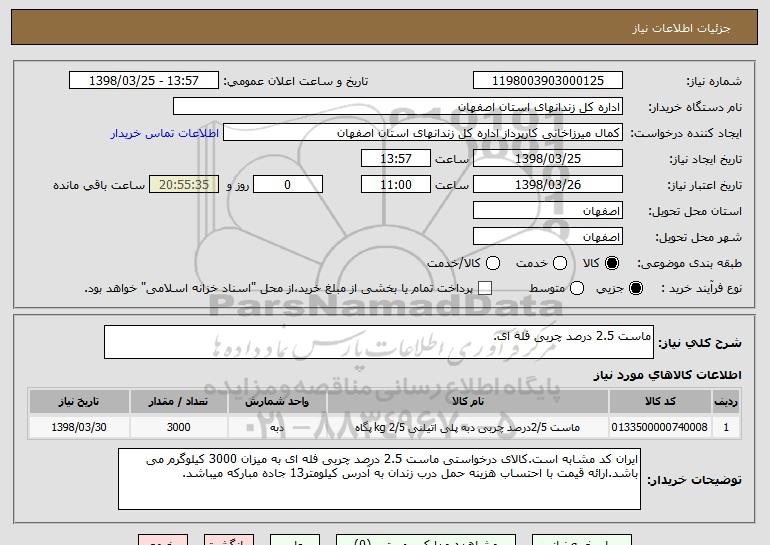This screenshot has height=545, width=770.
Task: Click the تاریخ ایجاد نیاز date 1398/03/25
Action: click(x=548, y=159)
